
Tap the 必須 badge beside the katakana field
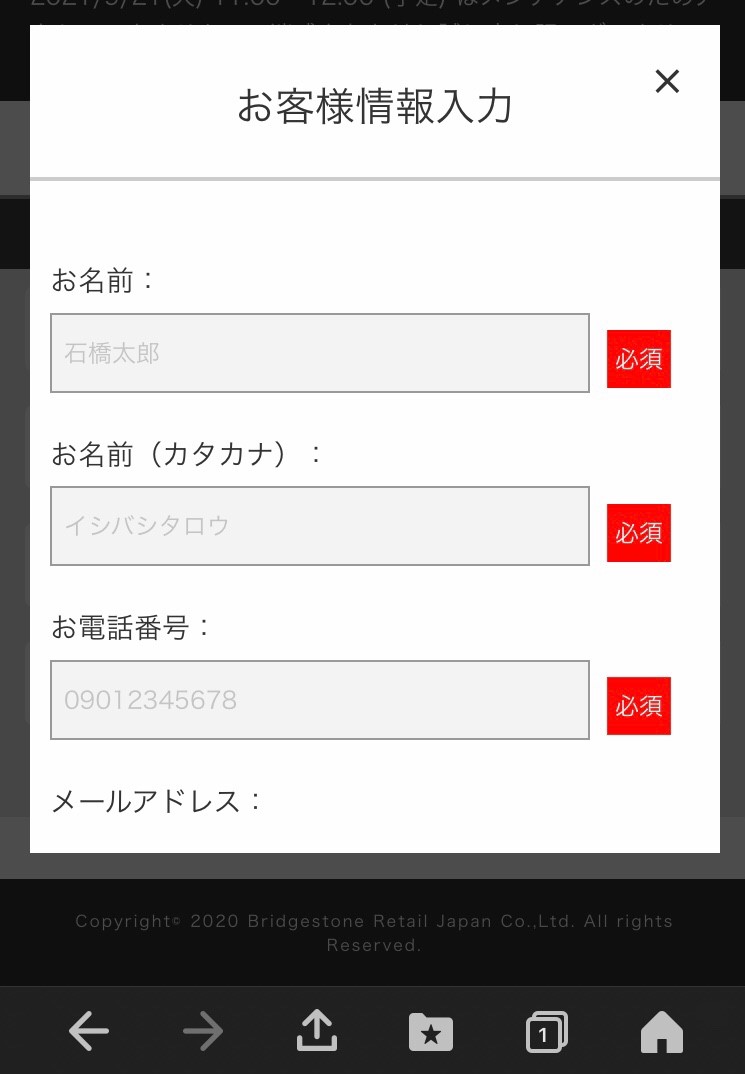(639, 533)
